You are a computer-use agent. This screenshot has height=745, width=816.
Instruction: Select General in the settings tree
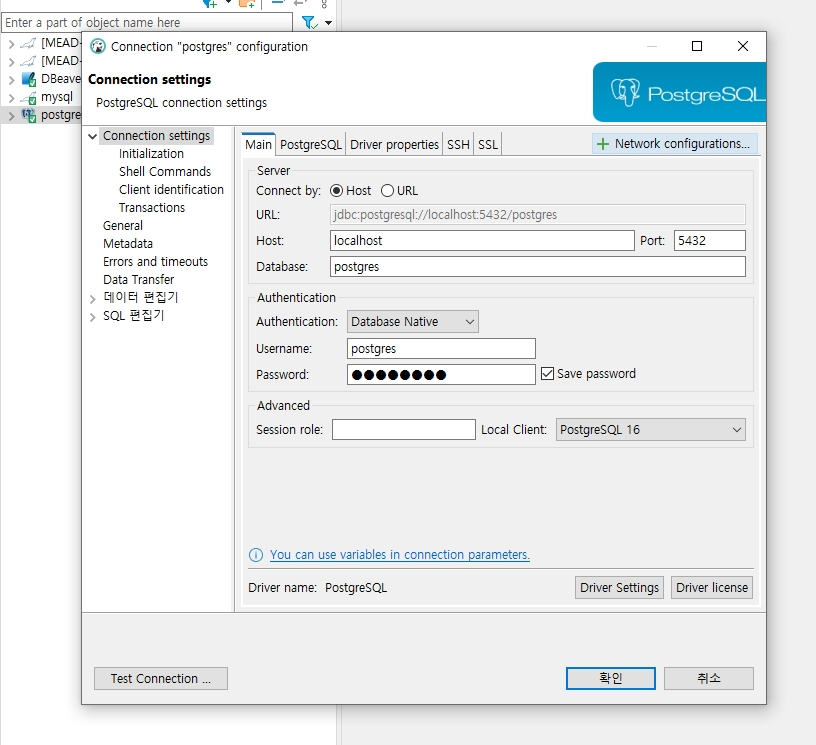tap(122, 226)
